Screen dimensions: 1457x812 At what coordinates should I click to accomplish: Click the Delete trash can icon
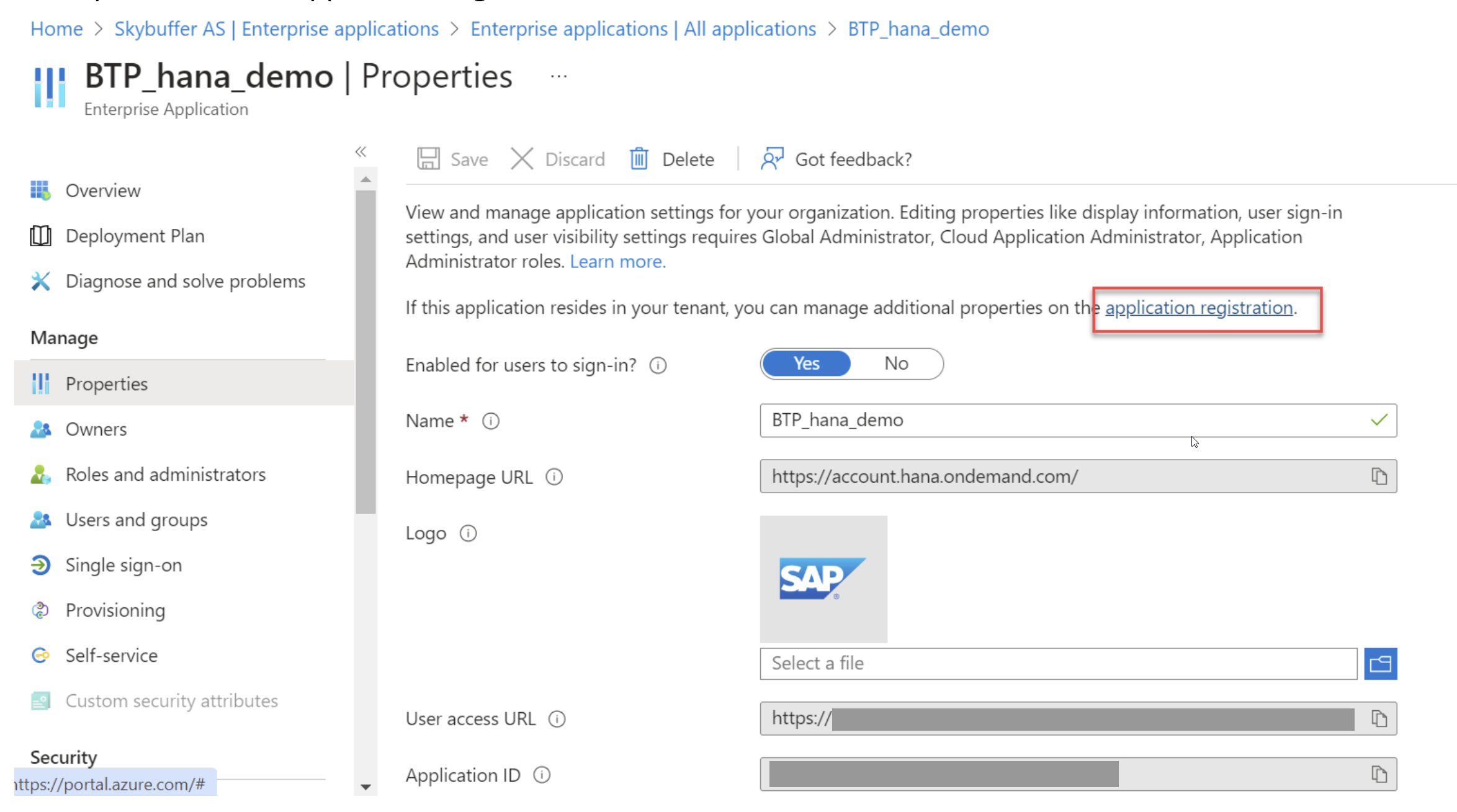tap(639, 159)
